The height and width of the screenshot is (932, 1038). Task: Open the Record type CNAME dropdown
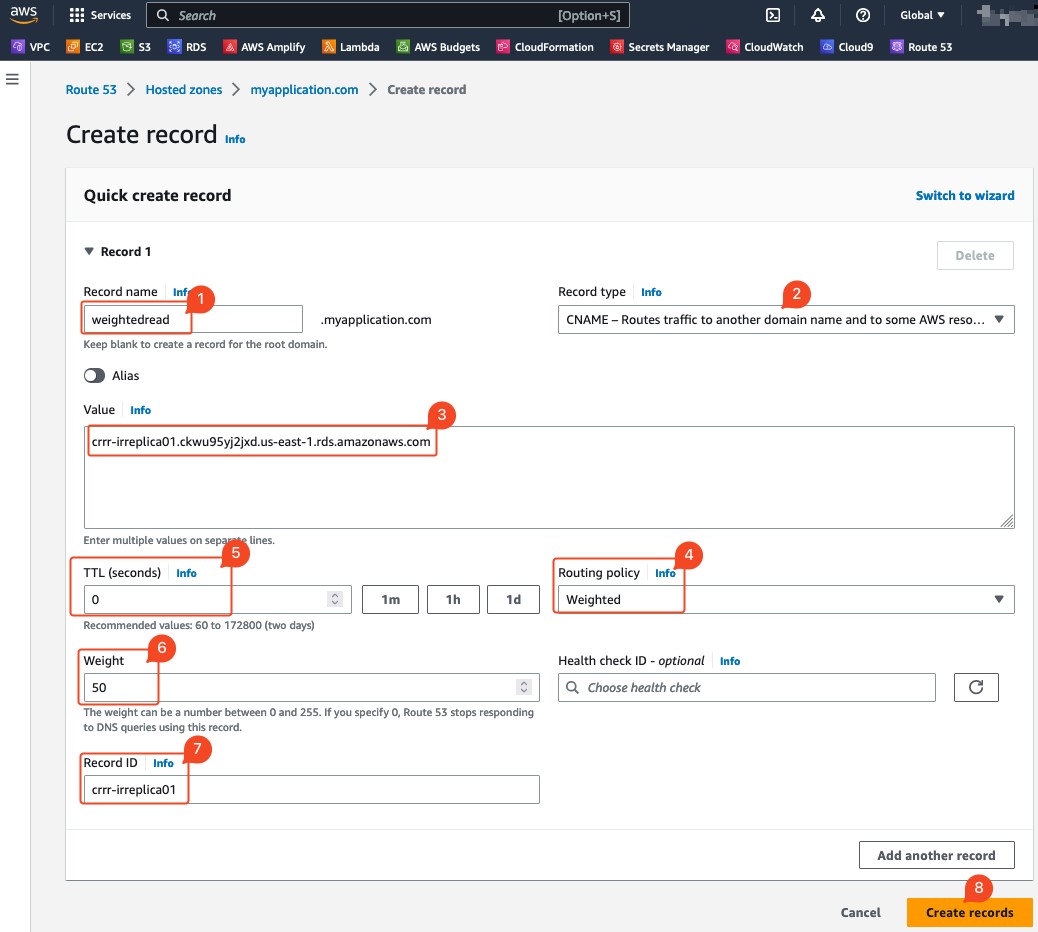click(786, 320)
